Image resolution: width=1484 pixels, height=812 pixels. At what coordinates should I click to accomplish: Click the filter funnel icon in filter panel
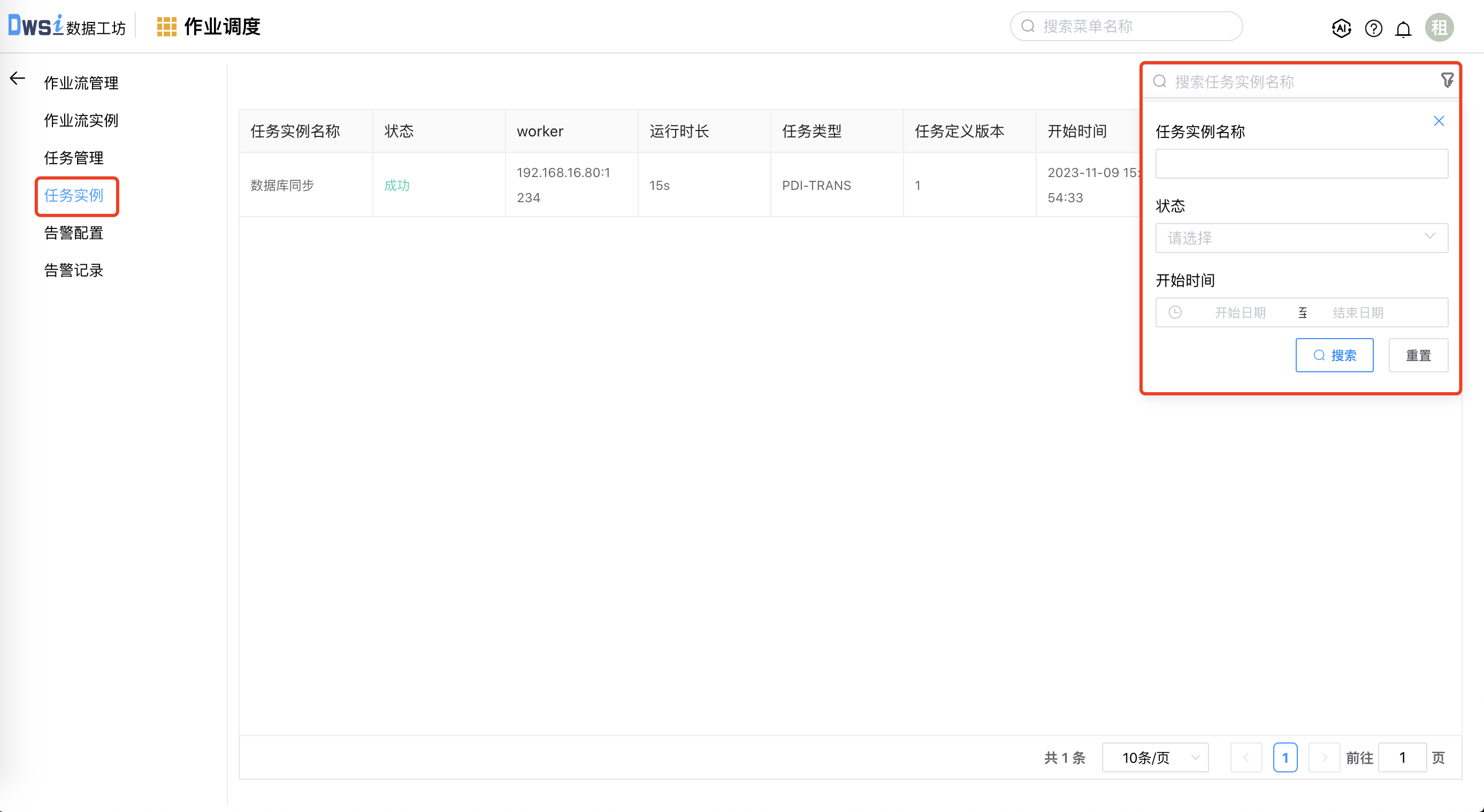(1448, 81)
